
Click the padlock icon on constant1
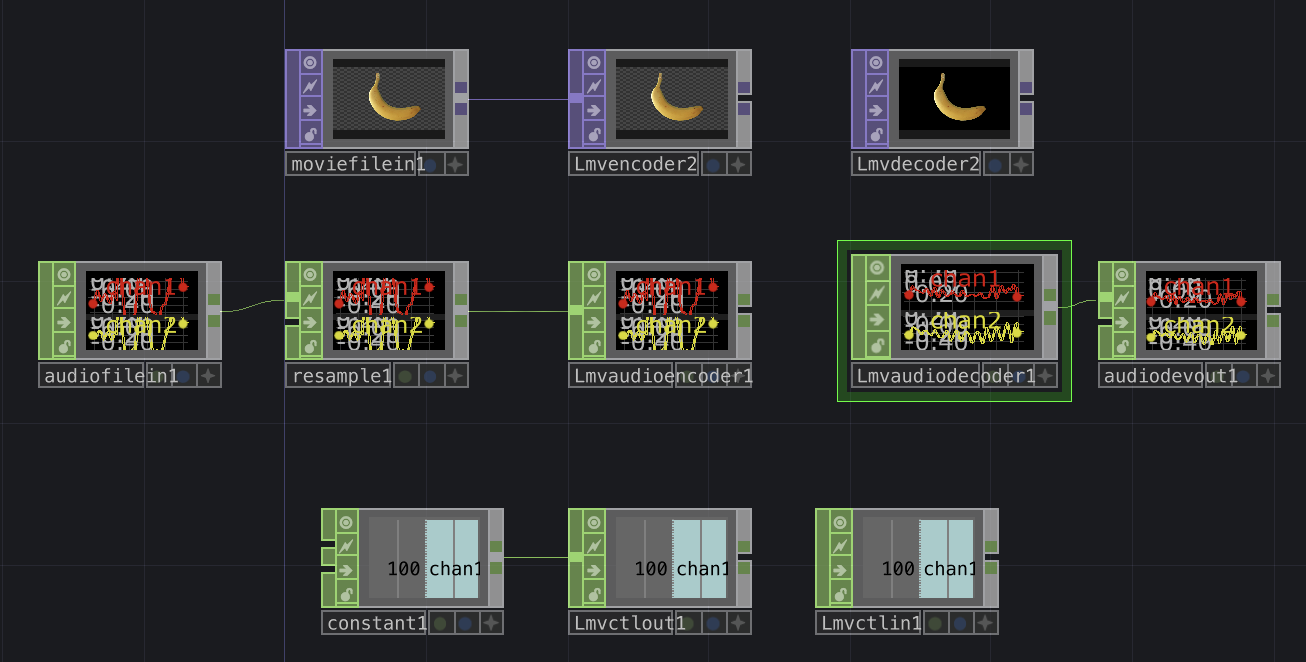tap(346, 594)
